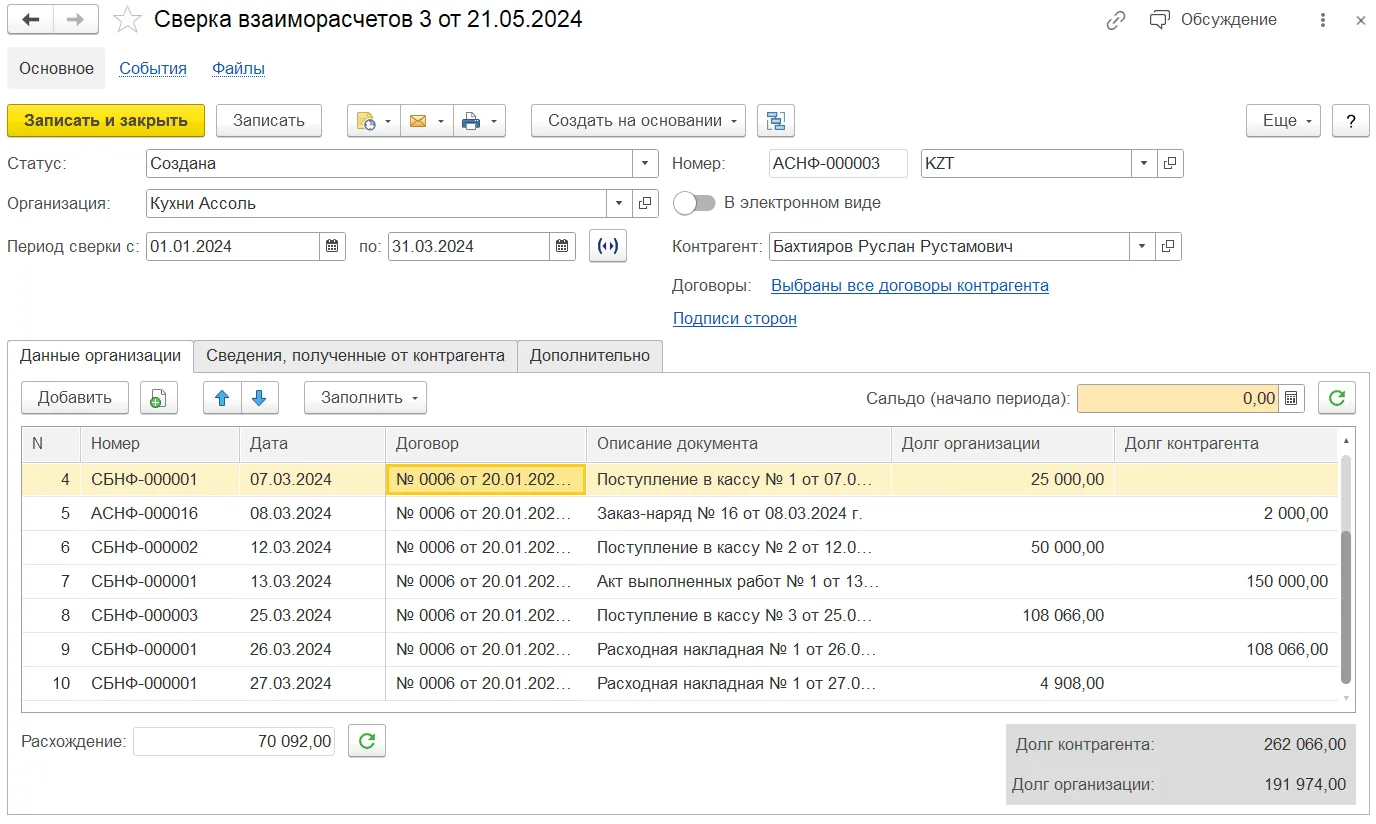The image size is (1376, 824).
Task: Show document structure of subordination icon
Action: coord(776,121)
